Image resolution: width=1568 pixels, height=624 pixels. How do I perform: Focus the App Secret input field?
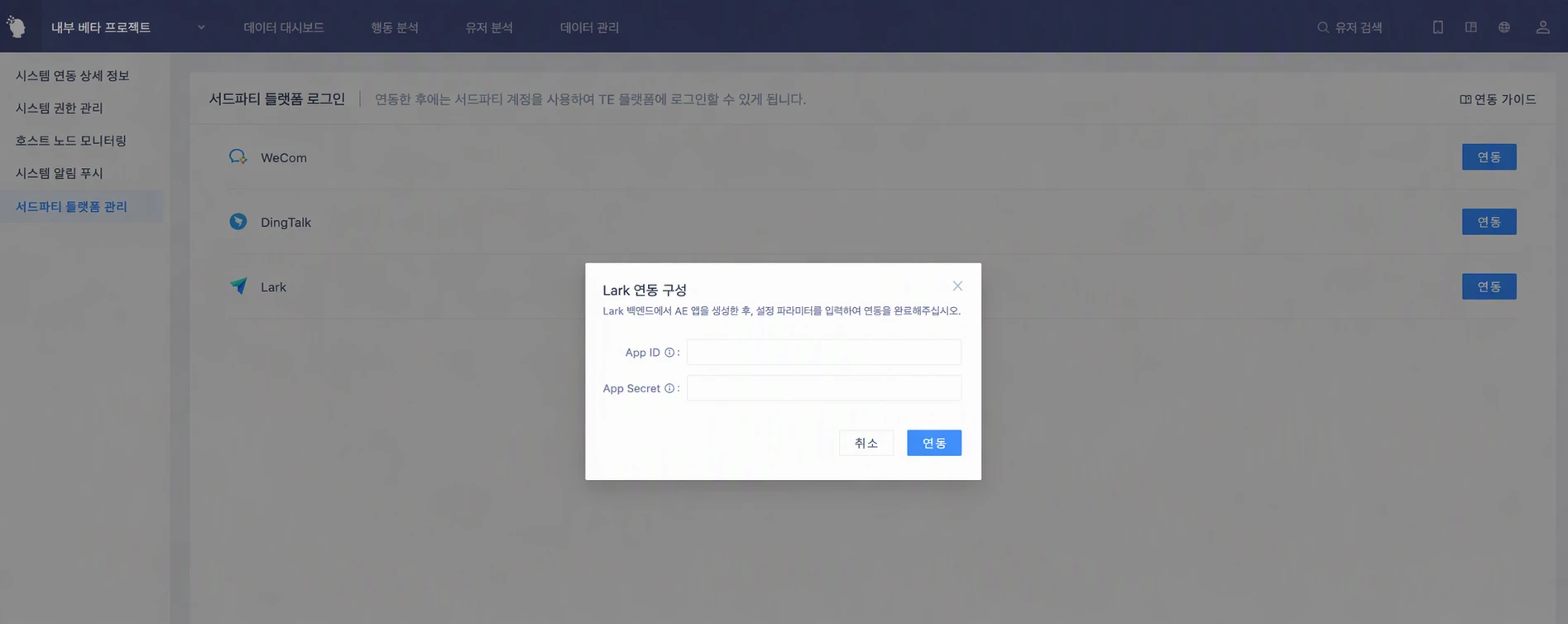824,388
